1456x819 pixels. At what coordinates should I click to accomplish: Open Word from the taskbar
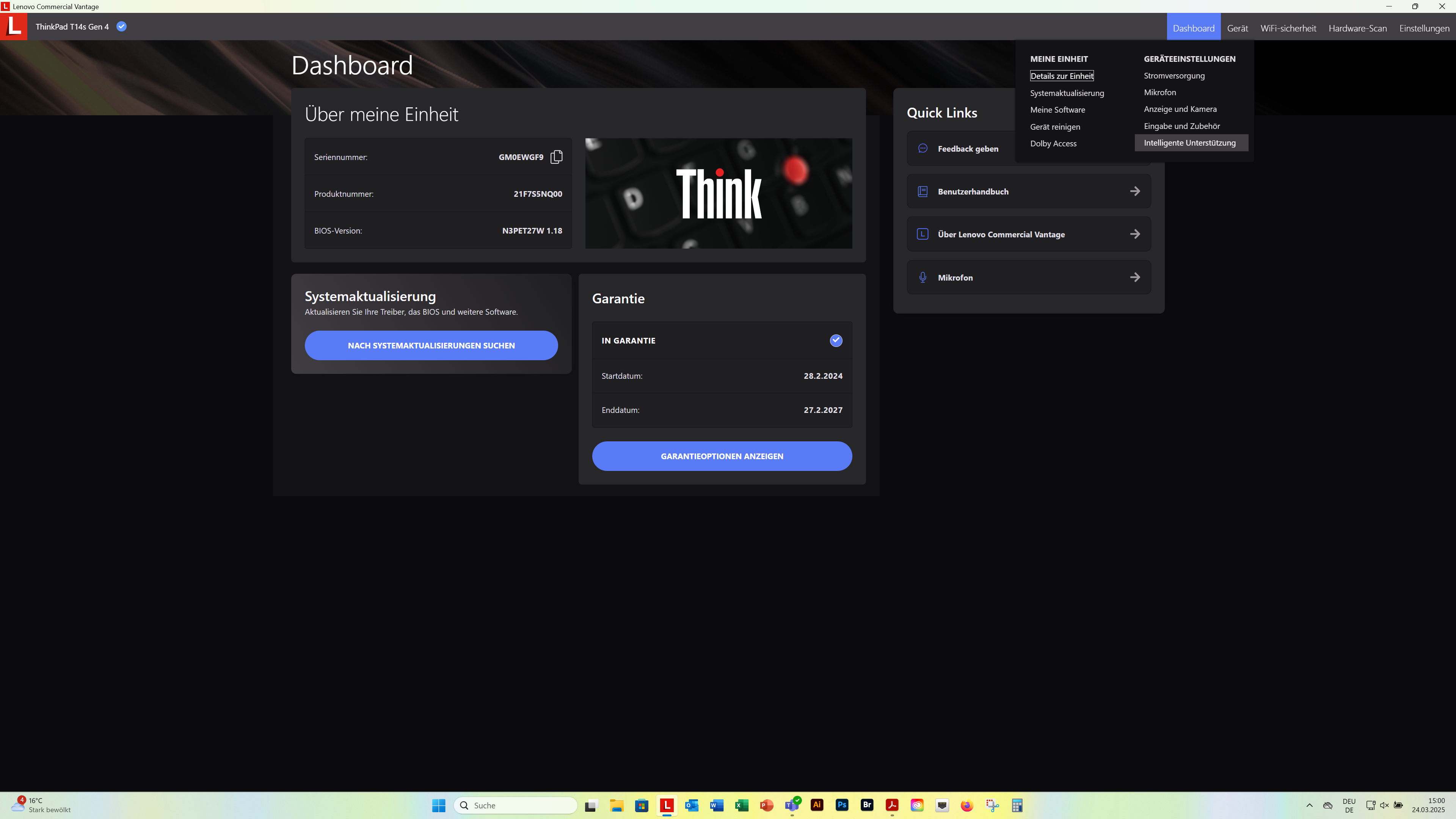click(717, 805)
